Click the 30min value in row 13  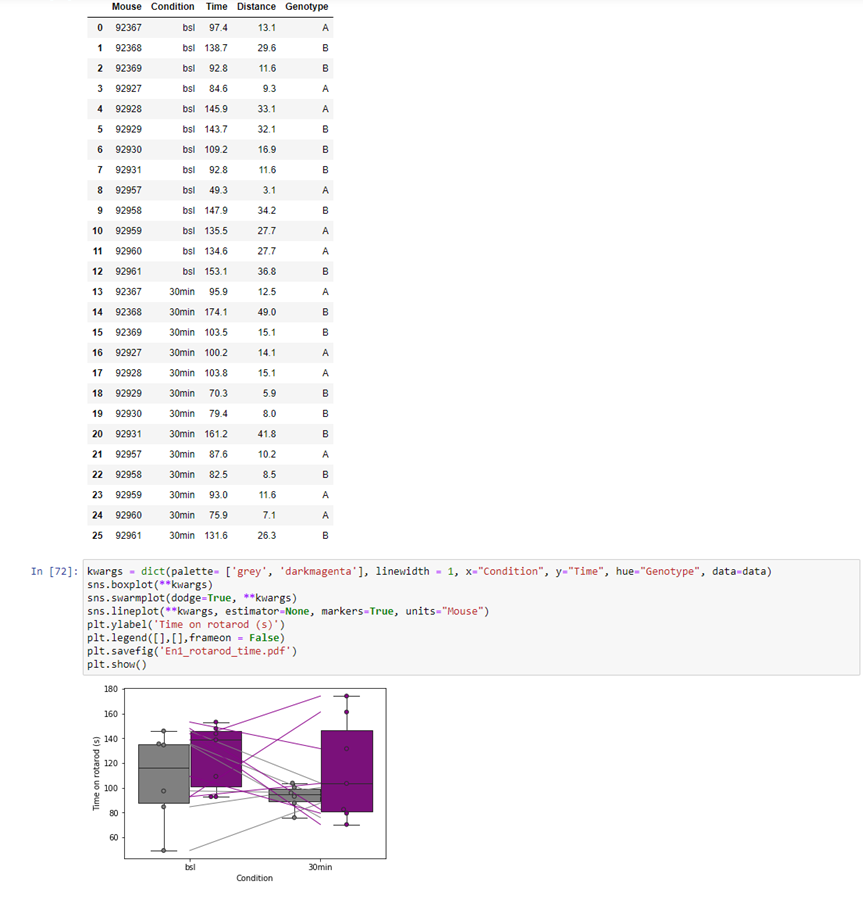[181, 291]
